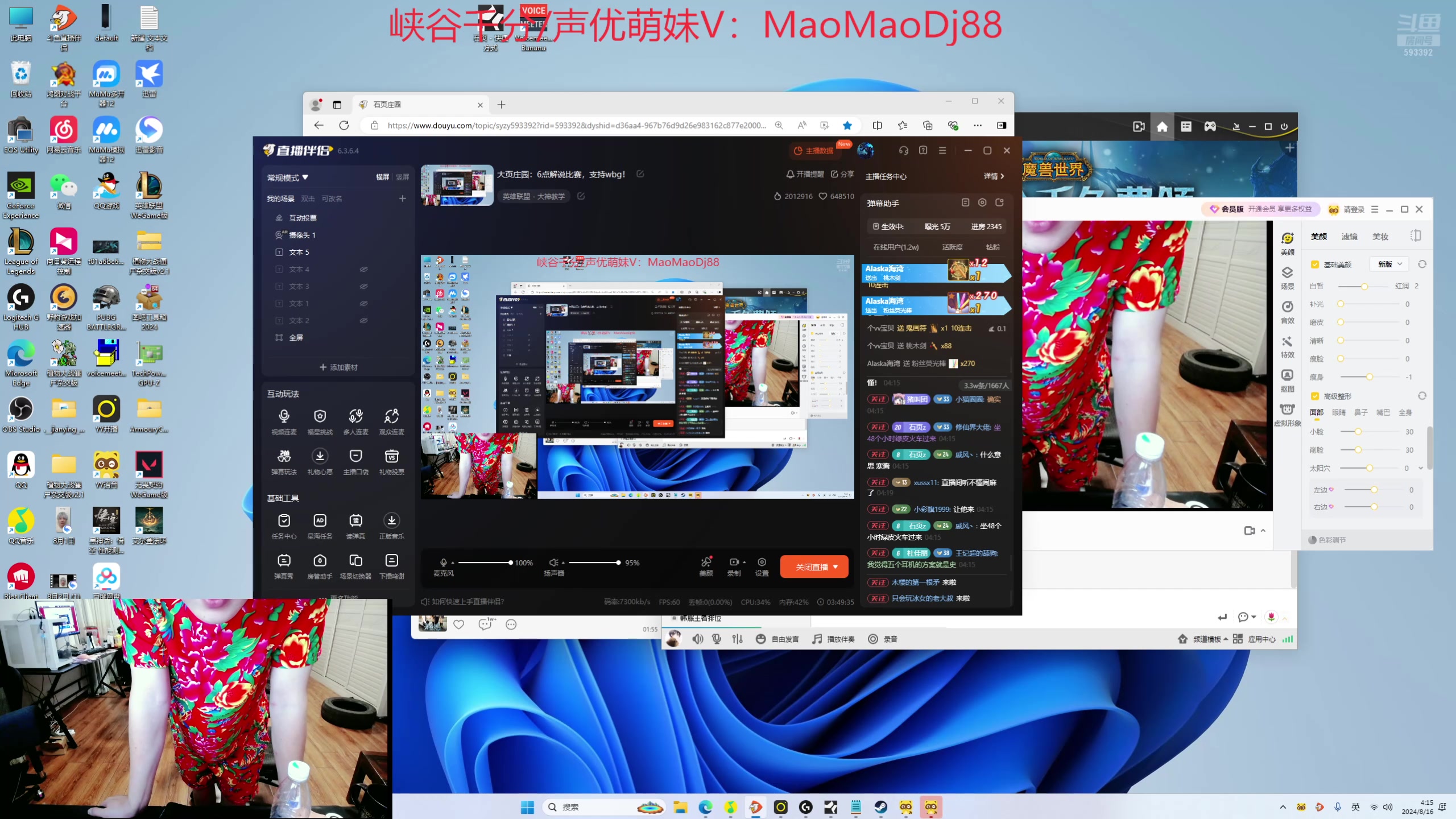The image size is (1456, 819).
Task: Click 请登录 in the beauty app
Action: (1354, 209)
